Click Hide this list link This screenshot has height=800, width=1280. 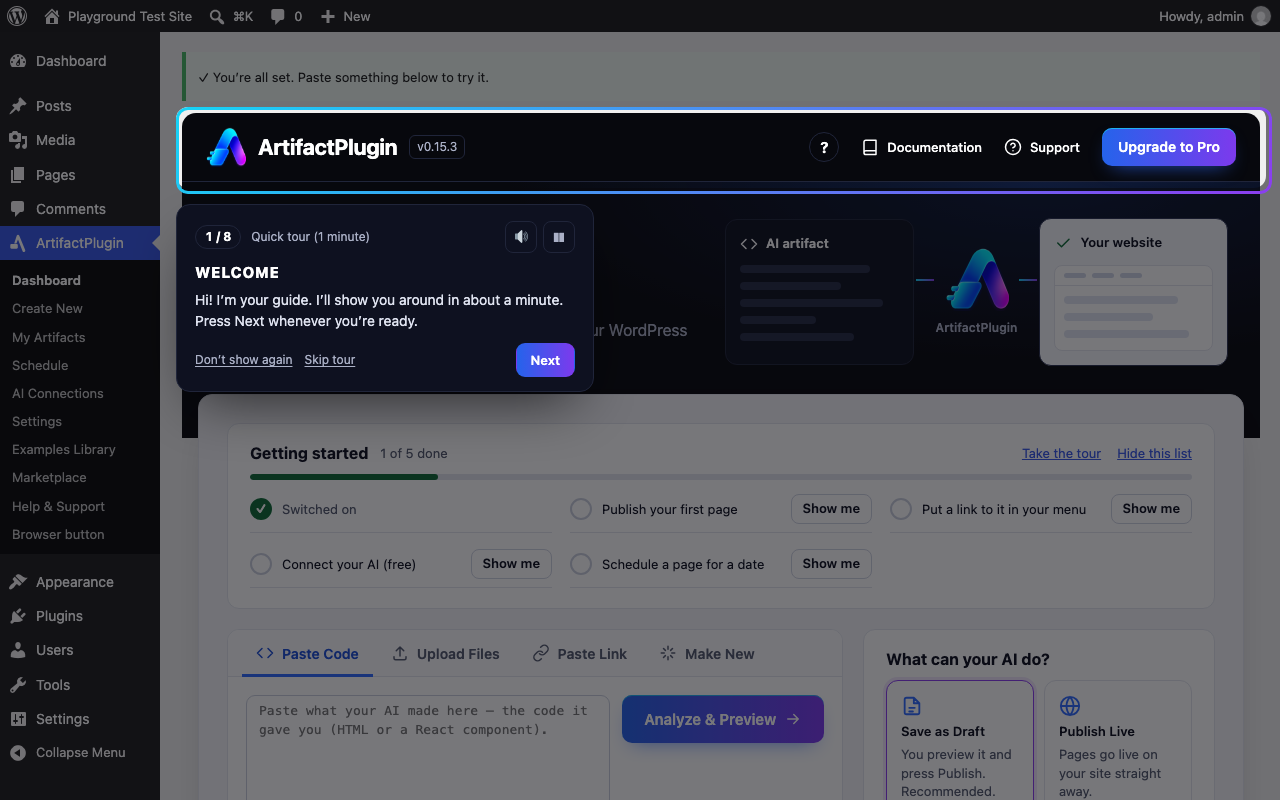1154,453
